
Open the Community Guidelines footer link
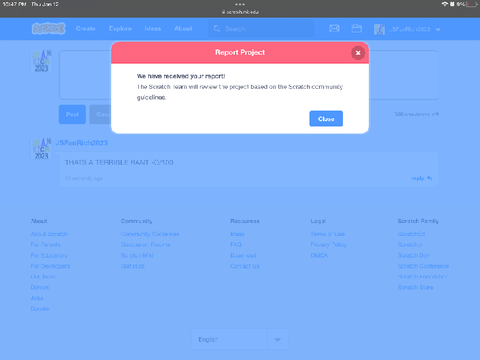click(x=150, y=234)
